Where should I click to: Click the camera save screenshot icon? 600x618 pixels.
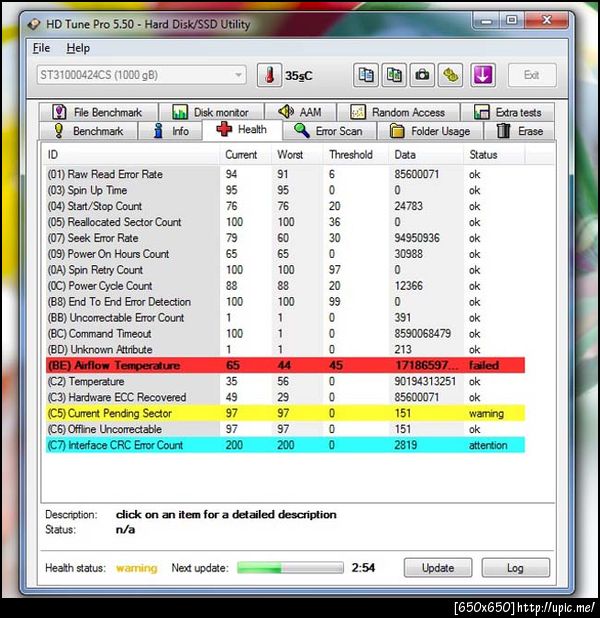pos(422,75)
